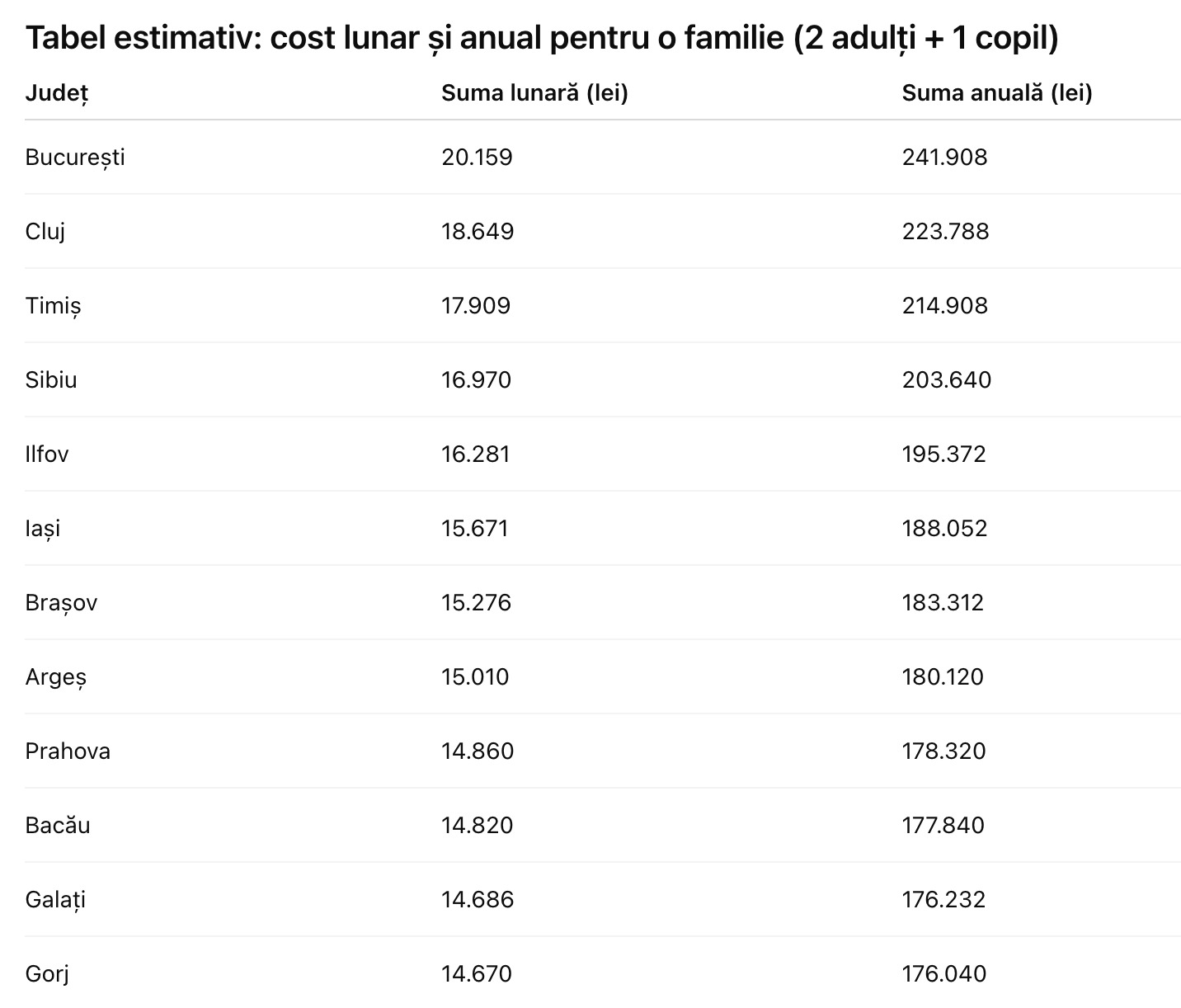Image resolution: width=1181 pixels, height=1008 pixels.
Task: Click the Județ column header
Action: 57,93
